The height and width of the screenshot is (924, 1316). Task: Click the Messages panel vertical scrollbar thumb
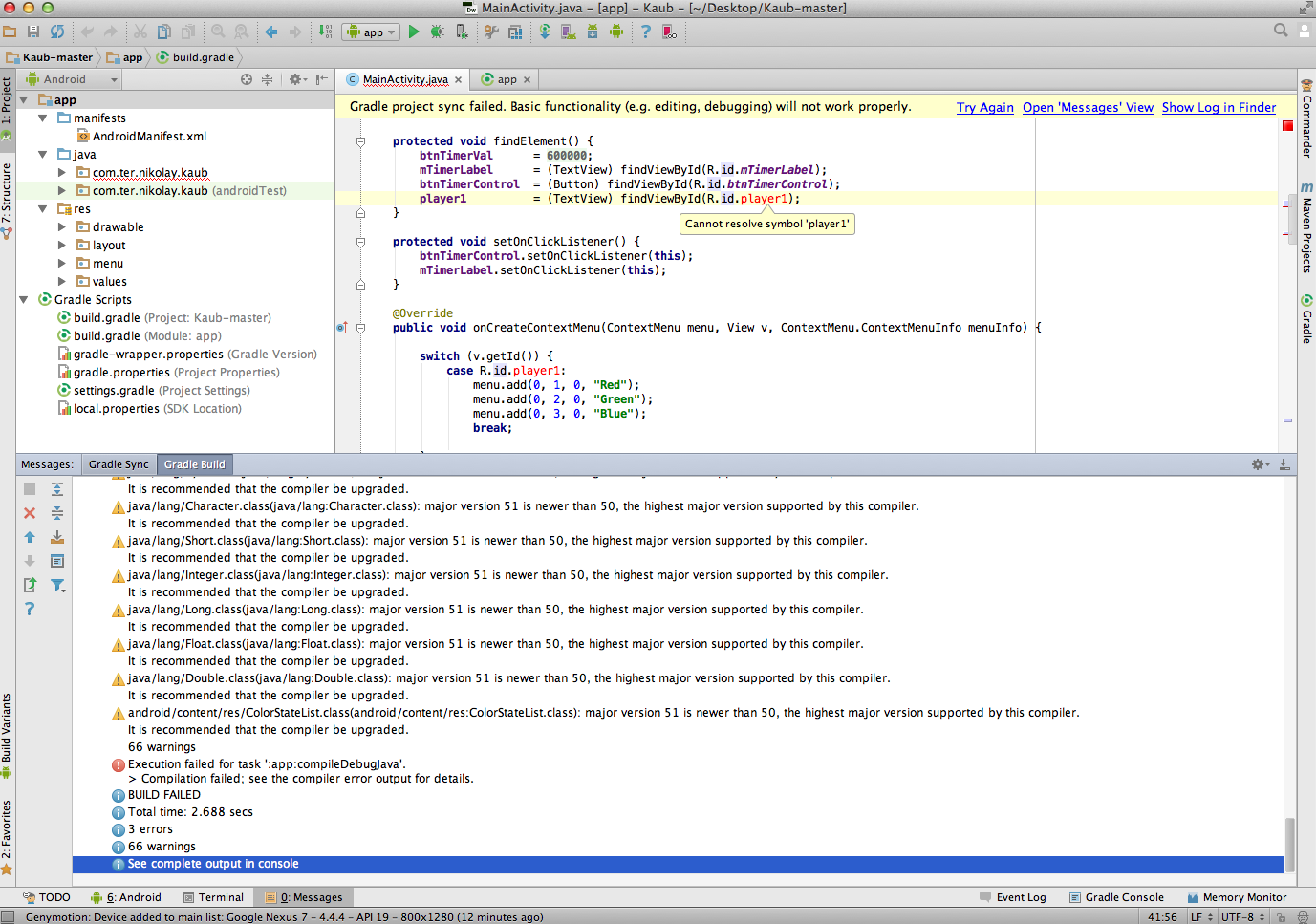click(x=1290, y=845)
